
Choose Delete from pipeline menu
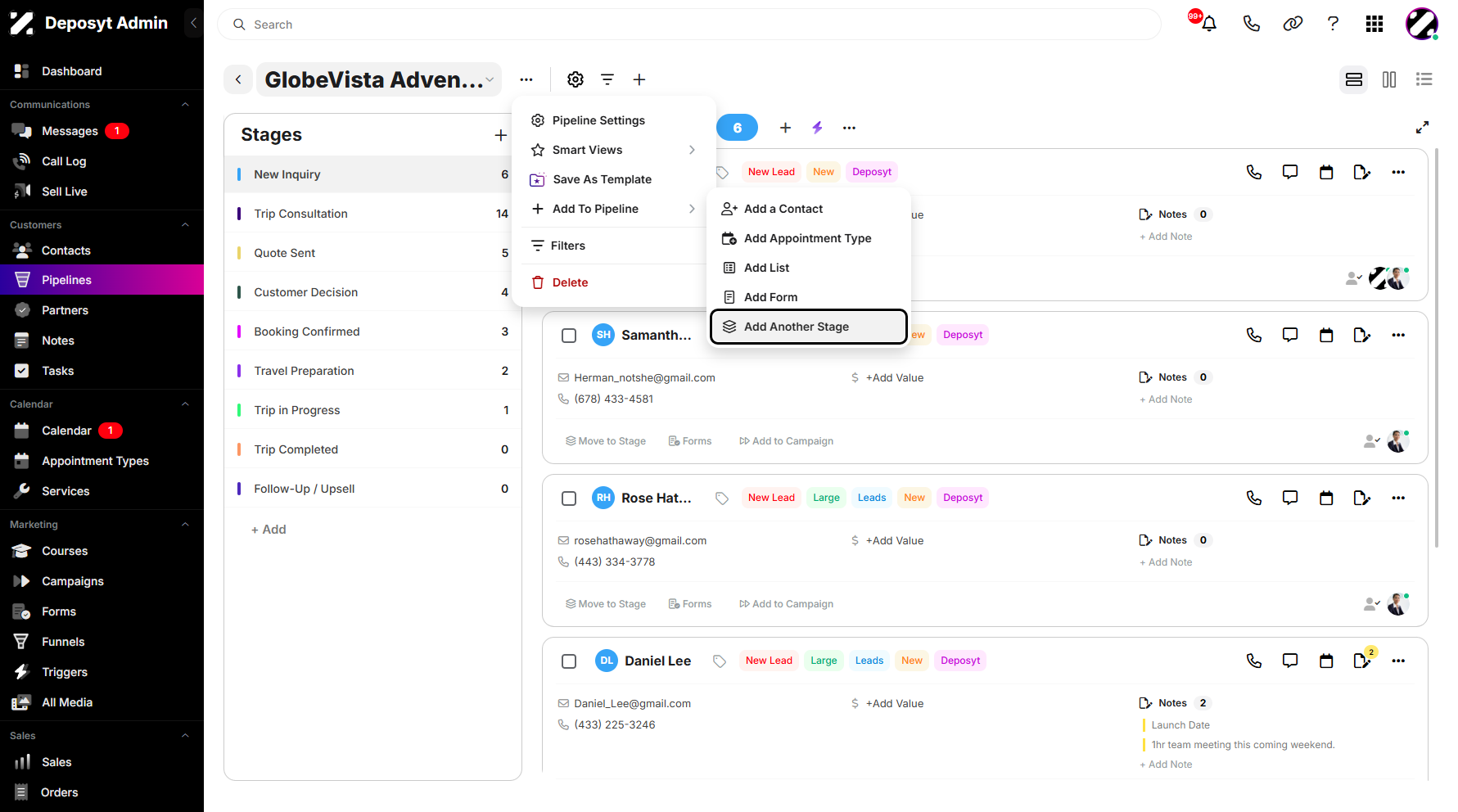tap(612, 282)
